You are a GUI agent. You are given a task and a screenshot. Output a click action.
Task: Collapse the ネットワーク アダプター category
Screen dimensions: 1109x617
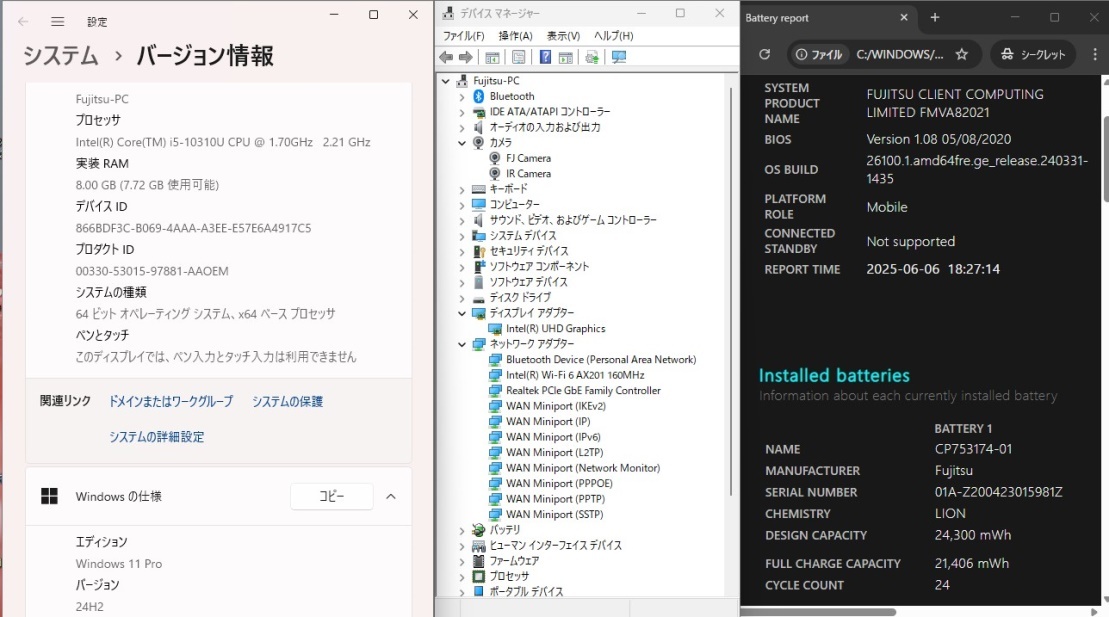coord(462,344)
